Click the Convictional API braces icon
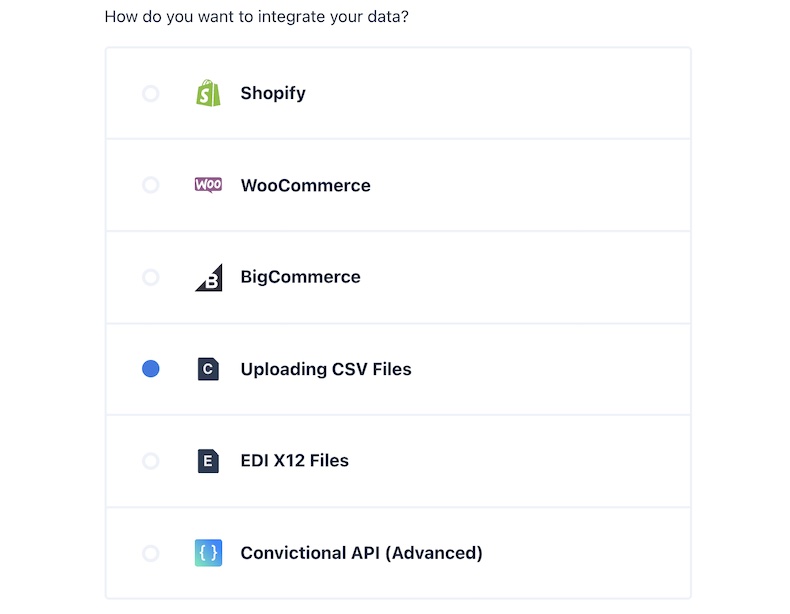The width and height of the screenshot is (790, 614). coord(208,553)
